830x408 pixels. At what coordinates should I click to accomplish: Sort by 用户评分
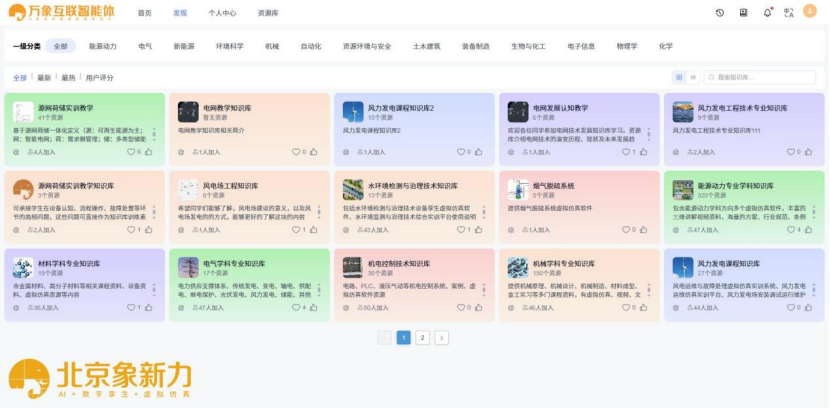click(99, 77)
